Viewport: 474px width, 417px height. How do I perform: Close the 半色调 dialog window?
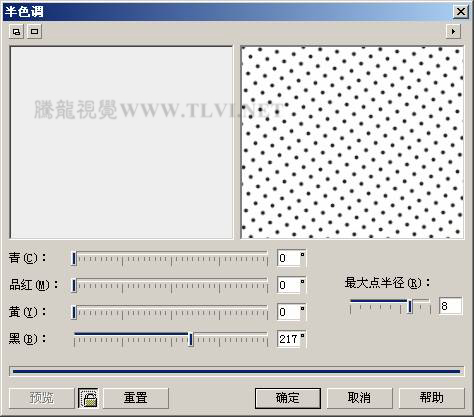(461, 12)
